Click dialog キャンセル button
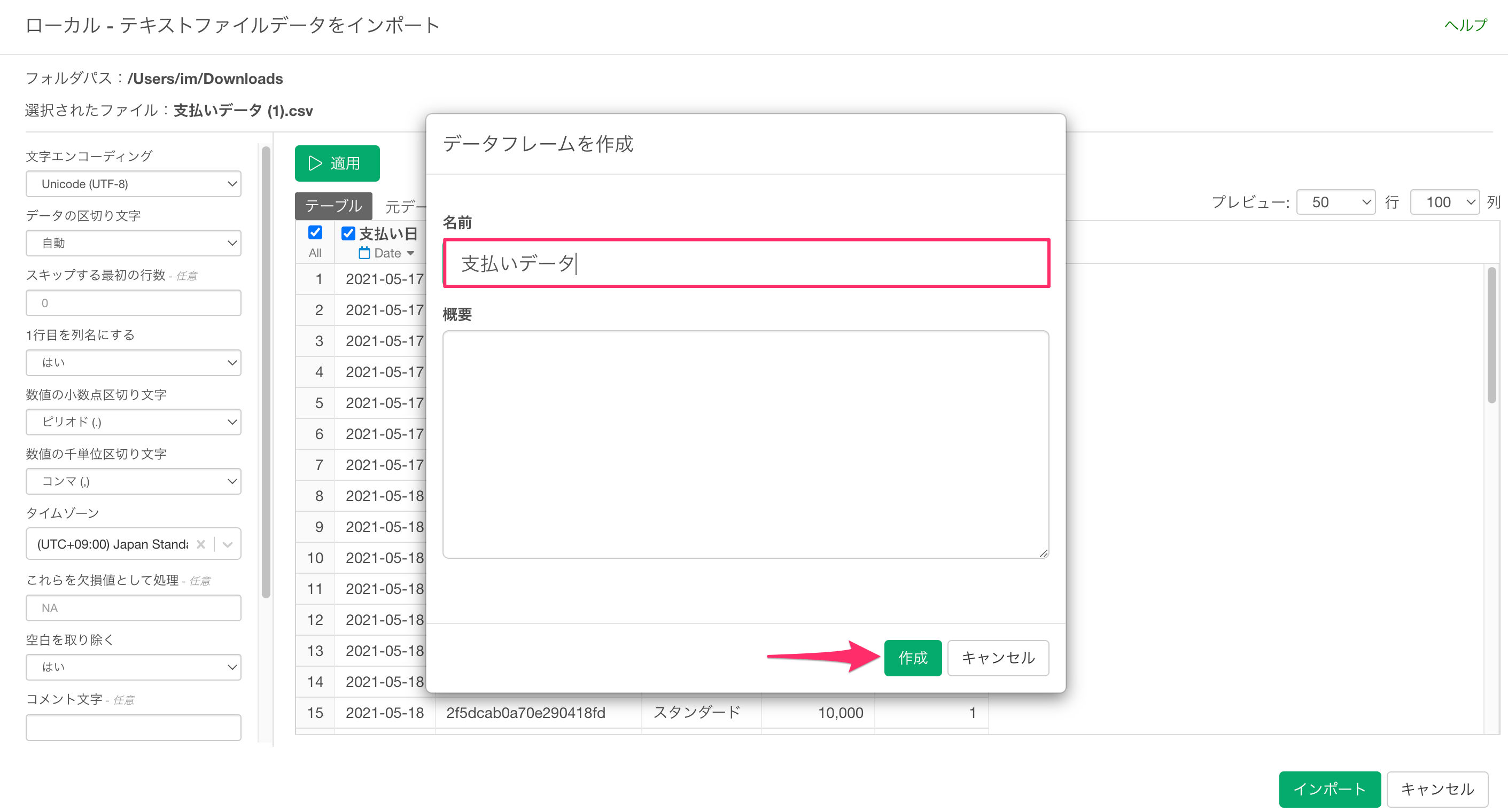 (998, 658)
